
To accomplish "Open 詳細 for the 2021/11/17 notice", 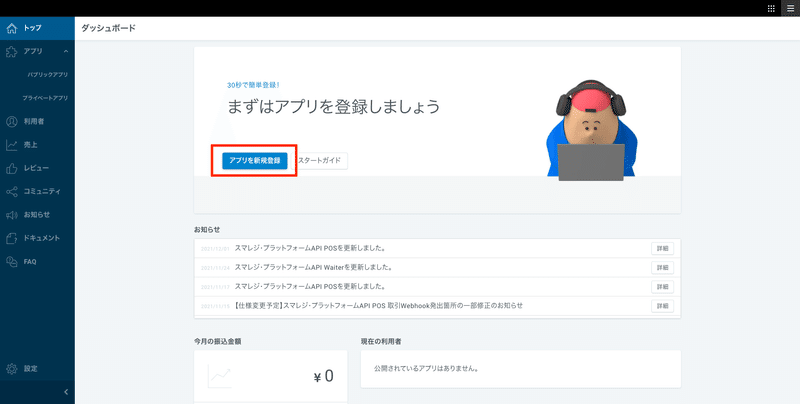I will 662,287.
